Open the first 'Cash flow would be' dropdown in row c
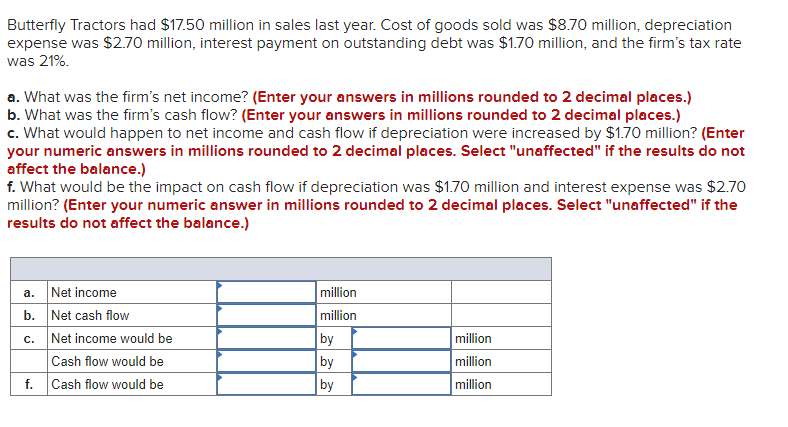Screen dimensions: 788x427 coord(266,361)
